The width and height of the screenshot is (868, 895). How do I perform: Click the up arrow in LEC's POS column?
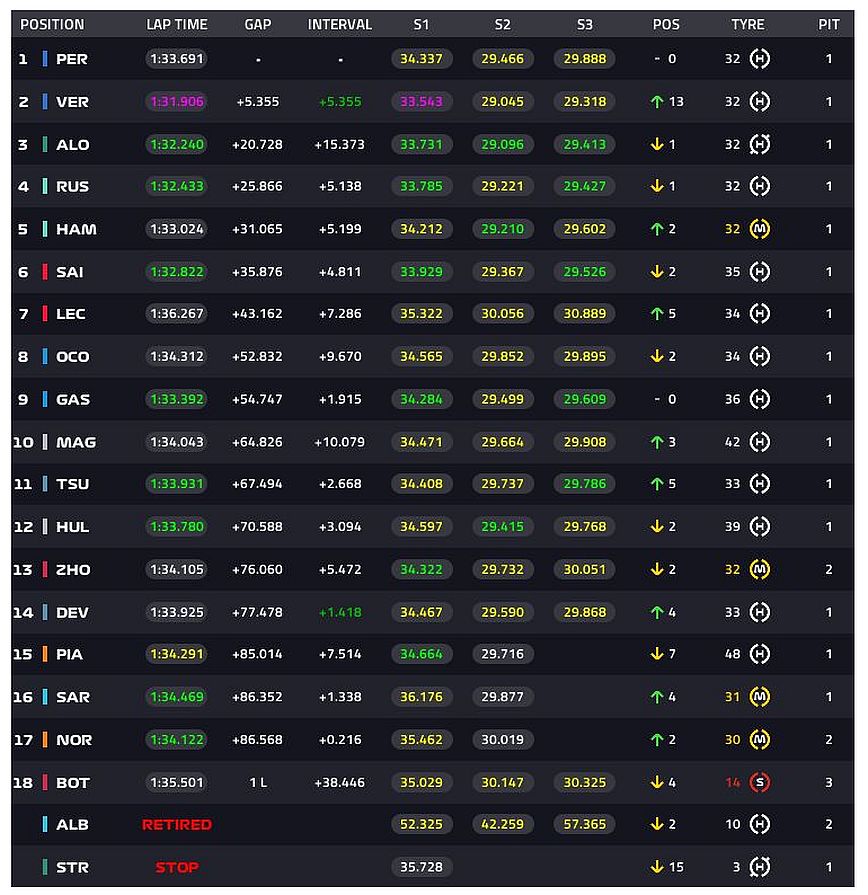656,314
